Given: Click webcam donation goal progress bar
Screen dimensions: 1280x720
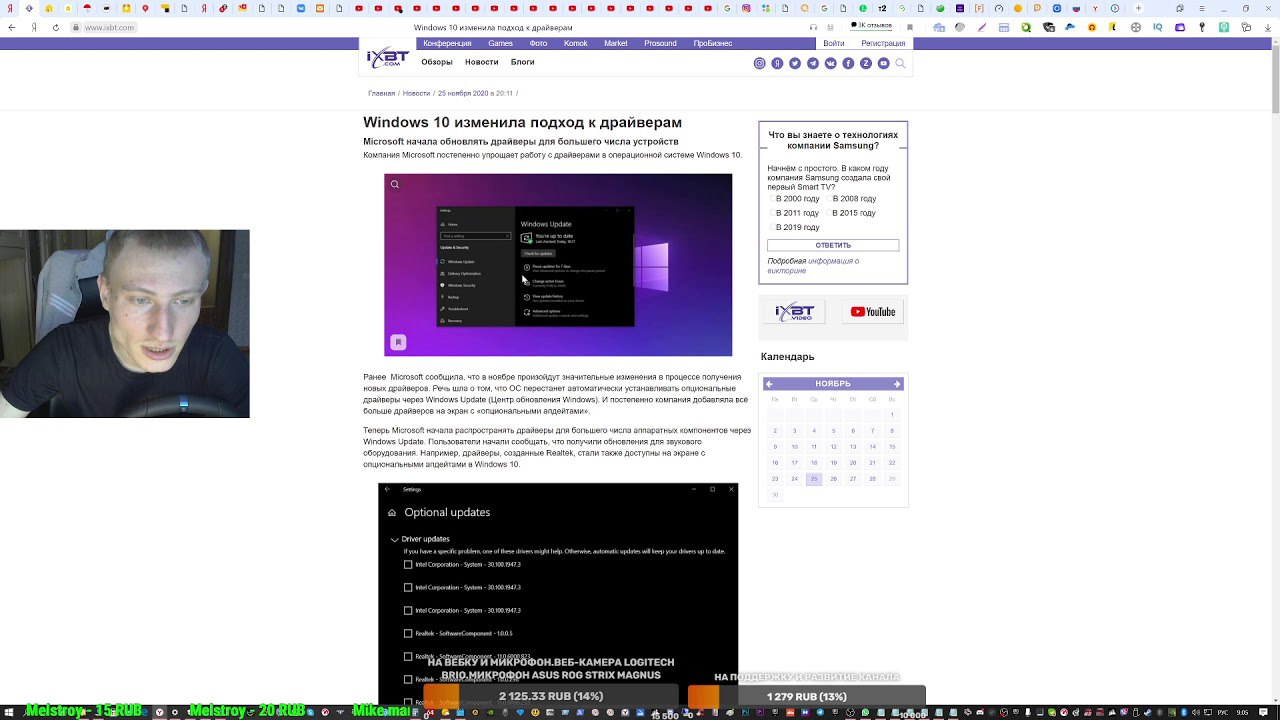Looking at the screenshot, I should (551, 696).
